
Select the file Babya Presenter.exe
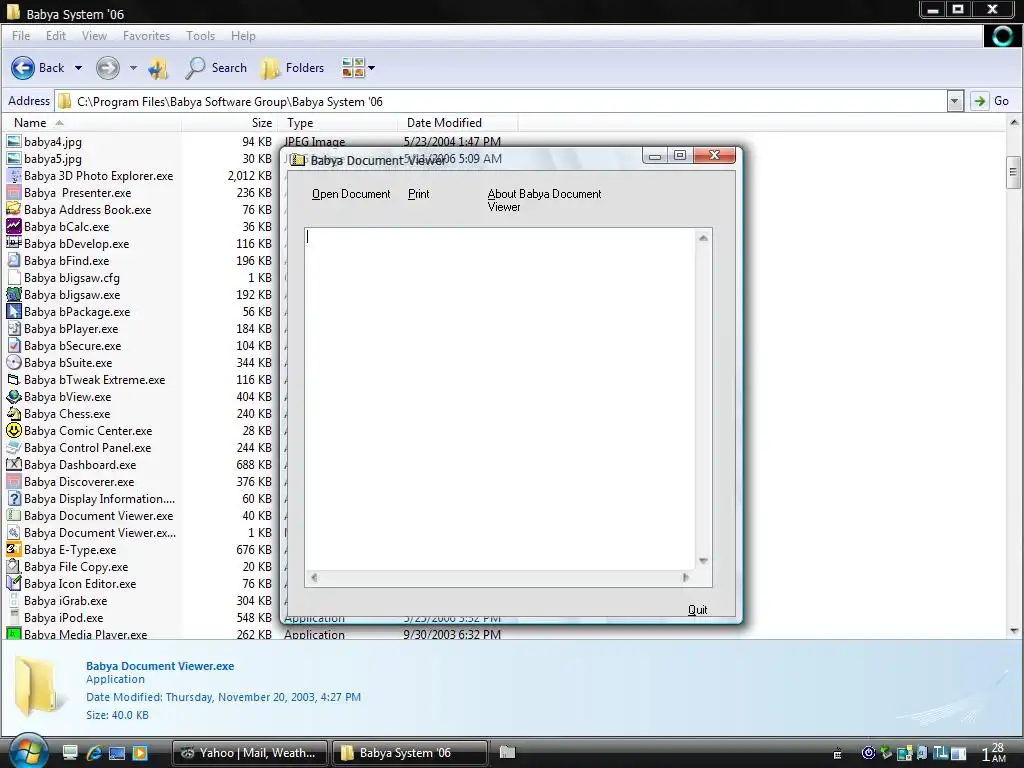(x=69, y=193)
